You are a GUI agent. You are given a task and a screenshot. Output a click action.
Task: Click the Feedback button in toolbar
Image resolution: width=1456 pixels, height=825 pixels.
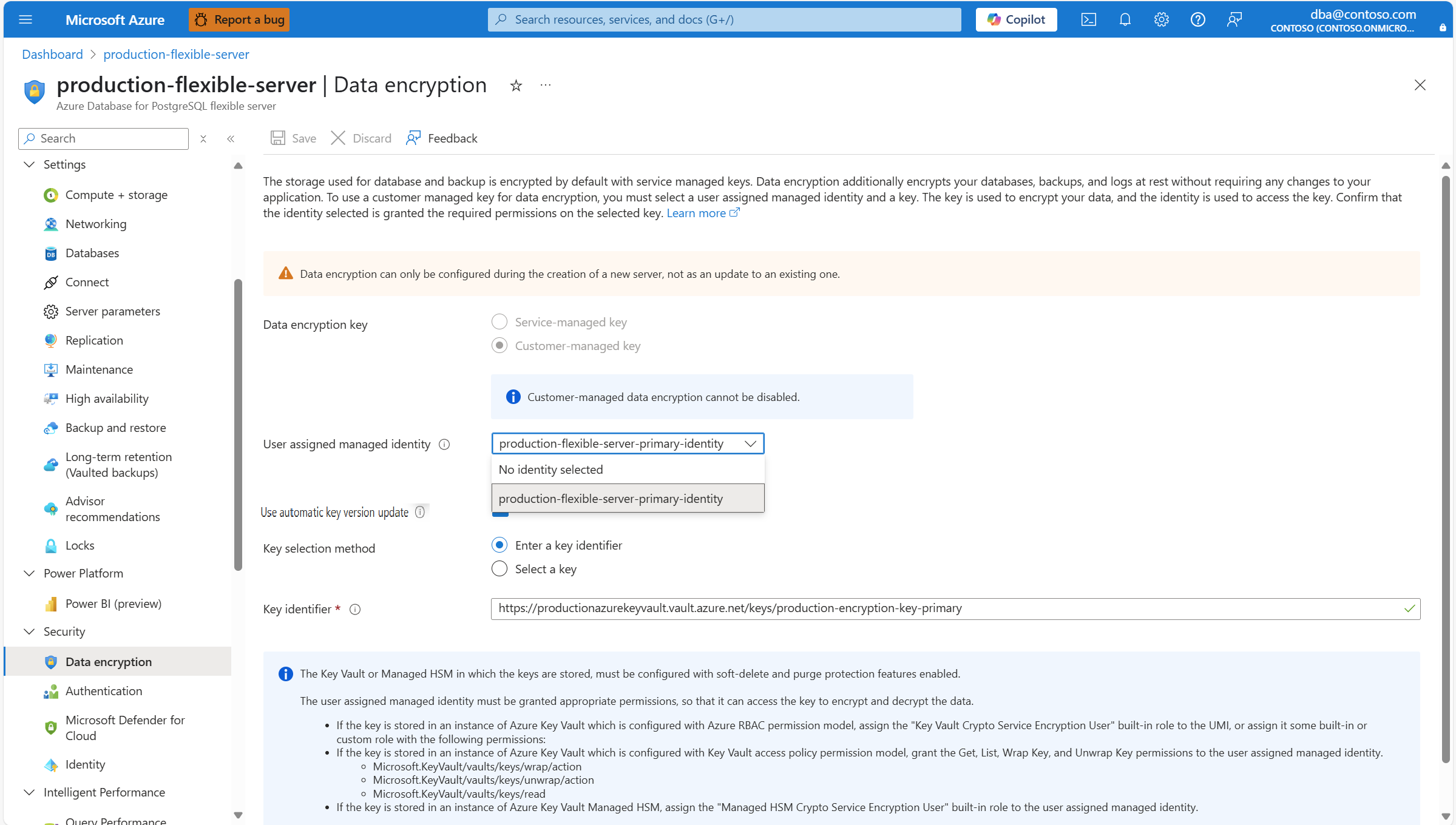pos(442,138)
